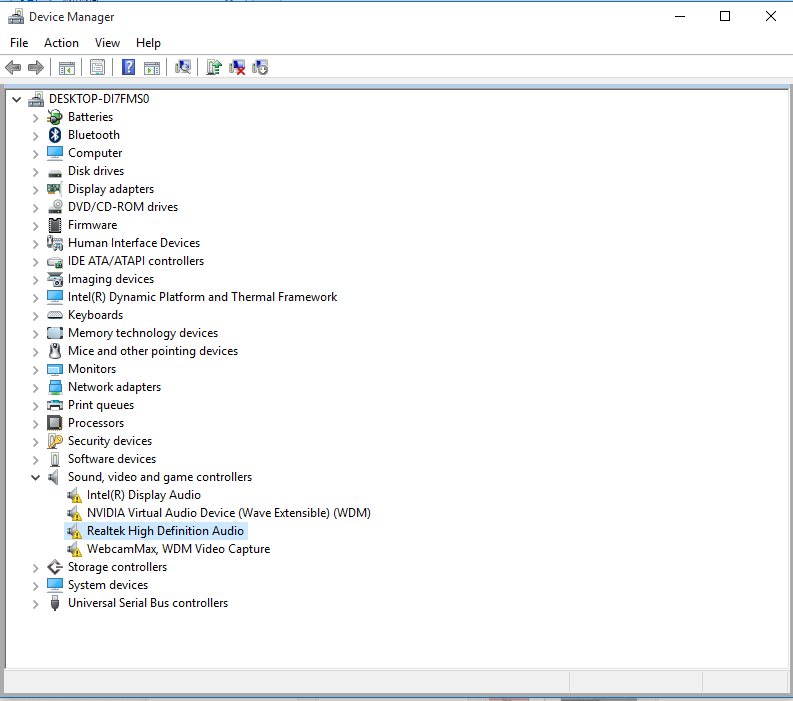The image size is (793, 701).
Task: Select Realtek High Definition Audio device
Action: (x=165, y=531)
